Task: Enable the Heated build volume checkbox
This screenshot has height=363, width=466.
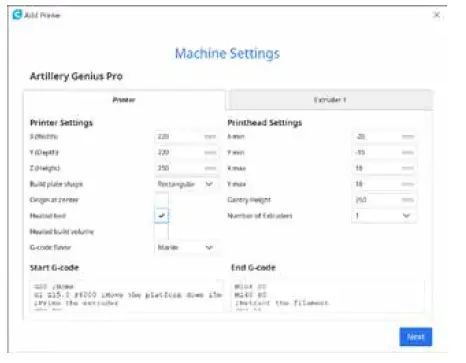Action: [161, 232]
